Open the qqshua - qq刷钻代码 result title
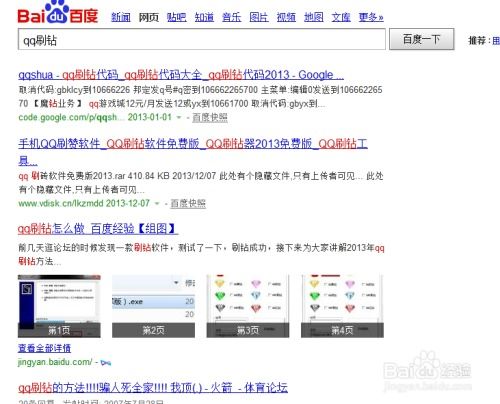The height and width of the screenshot is (404, 500). (181, 75)
